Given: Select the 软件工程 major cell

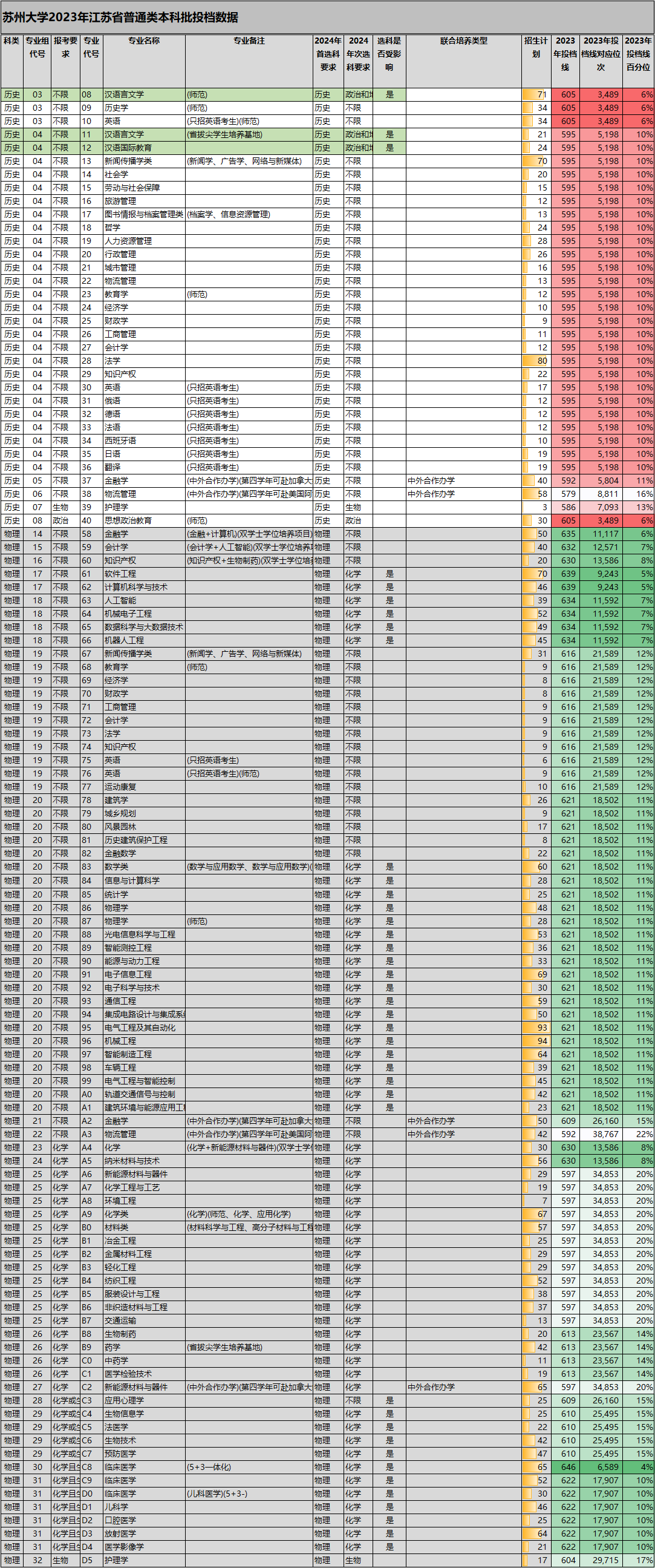Looking at the screenshot, I should [120, 574].
